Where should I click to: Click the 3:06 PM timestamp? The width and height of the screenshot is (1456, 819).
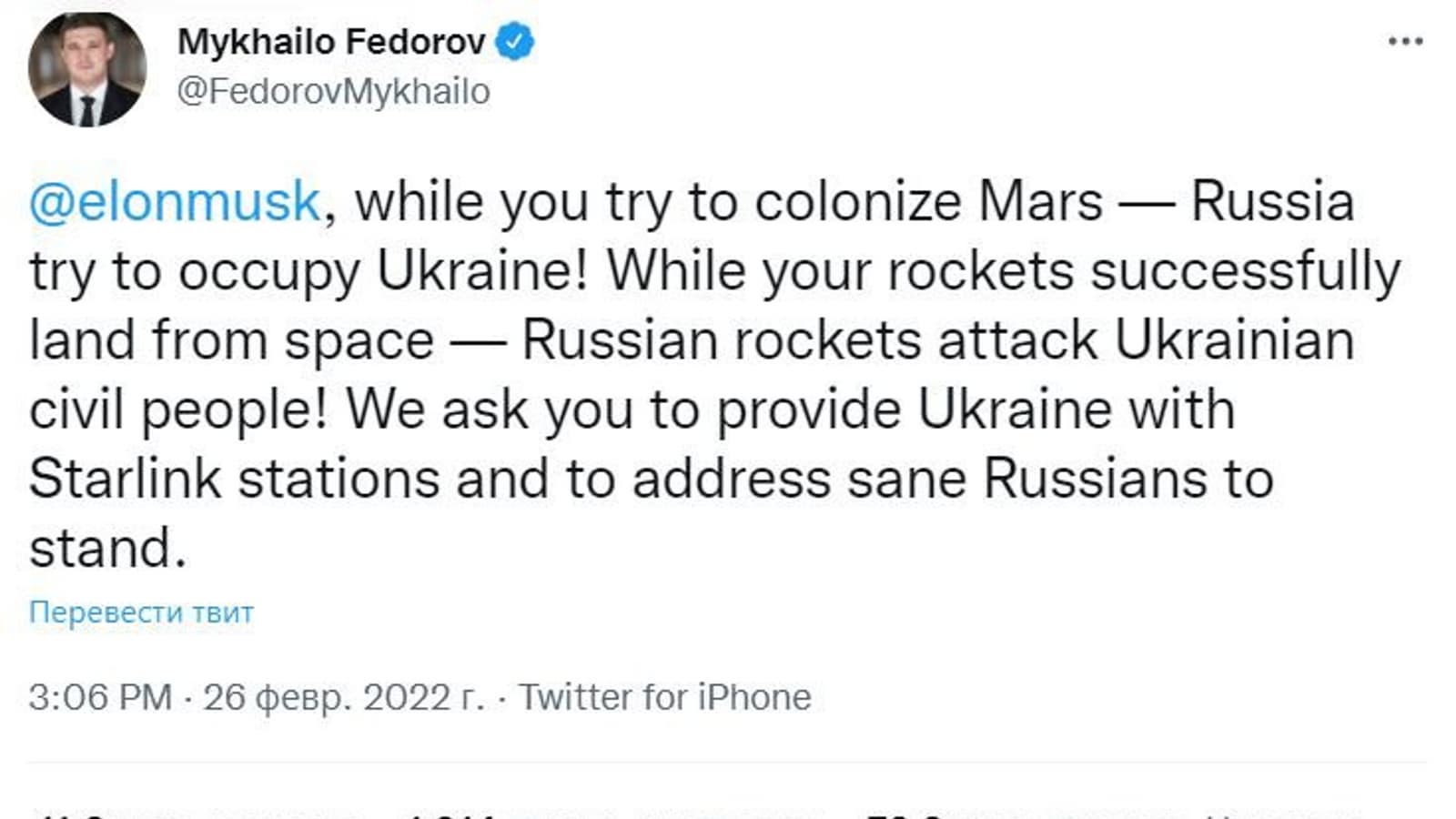[x=100, y=697]
